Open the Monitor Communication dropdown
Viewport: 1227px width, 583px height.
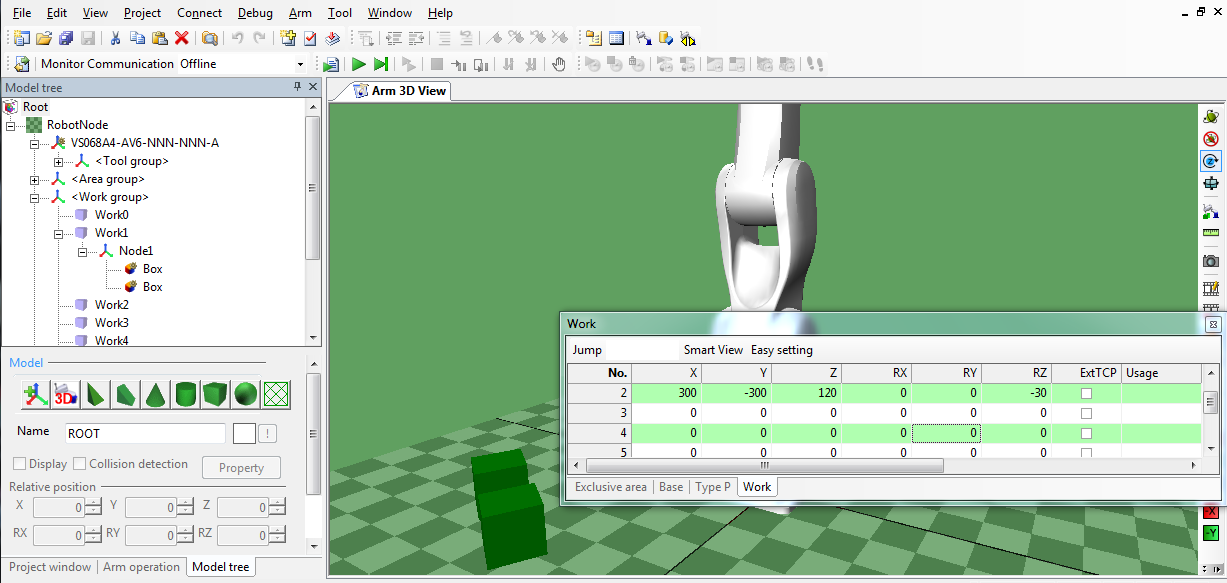(x=300, y=64)
